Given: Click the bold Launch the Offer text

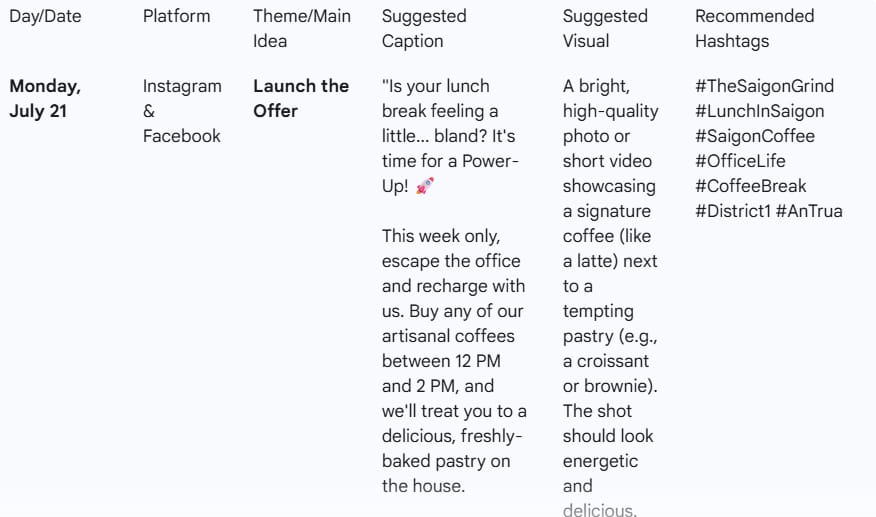Looking at the screenshot, I should (301, 98).
